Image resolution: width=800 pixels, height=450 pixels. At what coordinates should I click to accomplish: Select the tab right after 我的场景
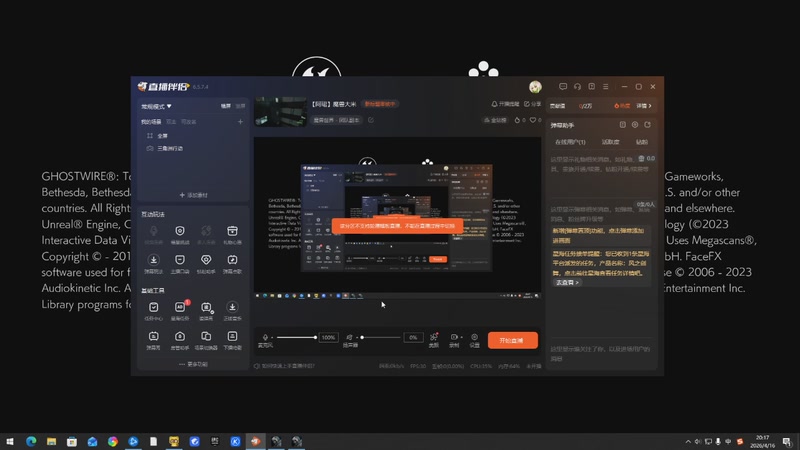171,122
